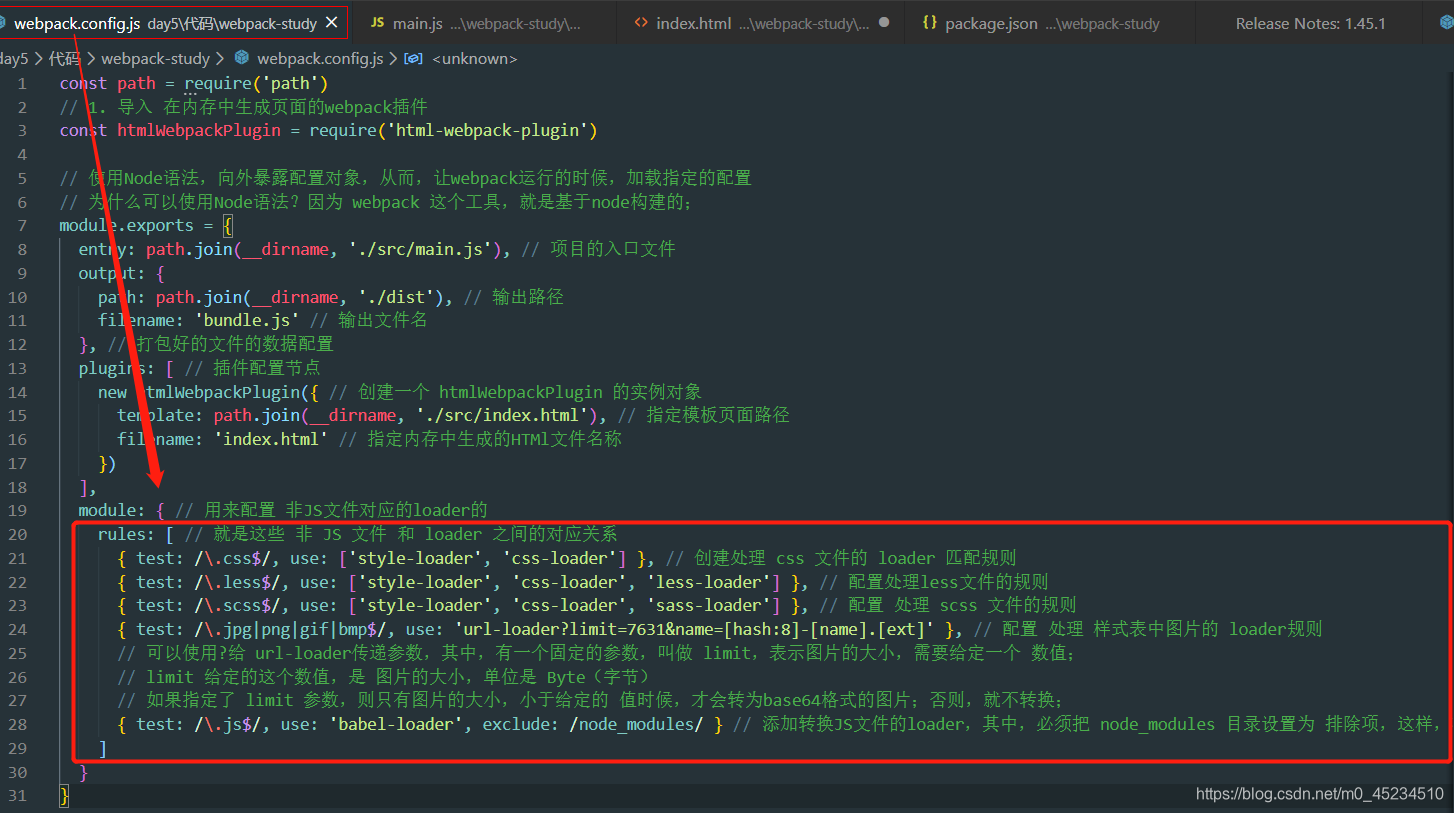Open the 代码 folder breadcrumb
This screenshot has height=813, width=1454.
(x=64, y=58)
